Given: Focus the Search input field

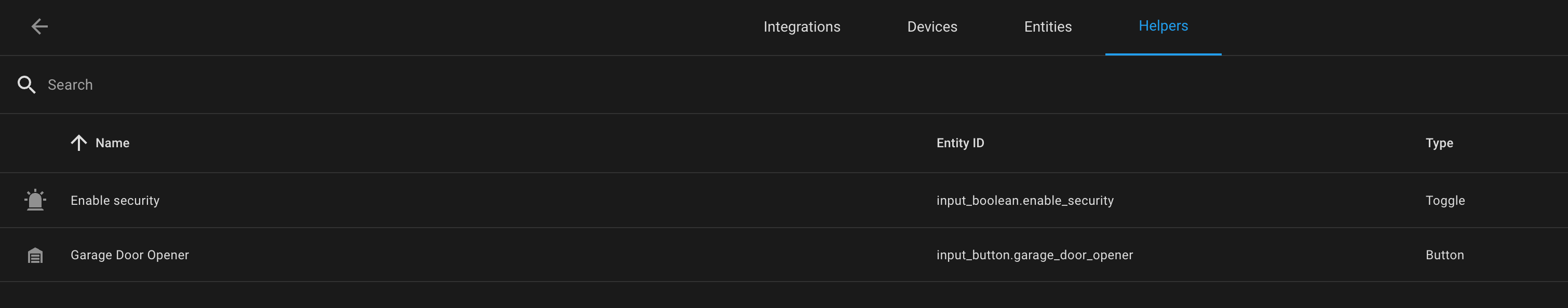Looking at the screenshot, I should click(791, 85).
